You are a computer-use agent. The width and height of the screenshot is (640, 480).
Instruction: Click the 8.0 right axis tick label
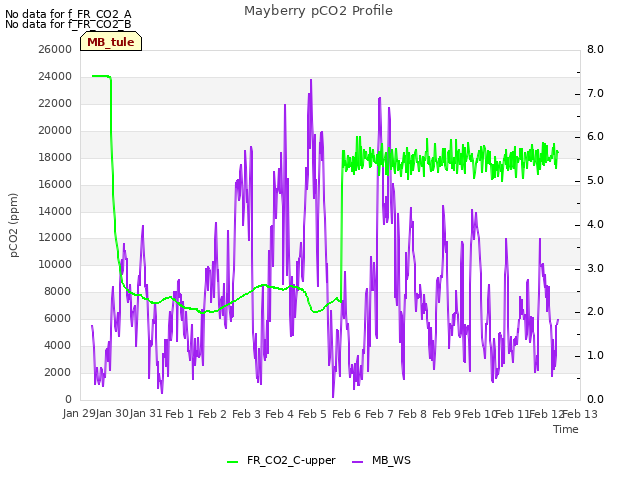tap(595, 49)
